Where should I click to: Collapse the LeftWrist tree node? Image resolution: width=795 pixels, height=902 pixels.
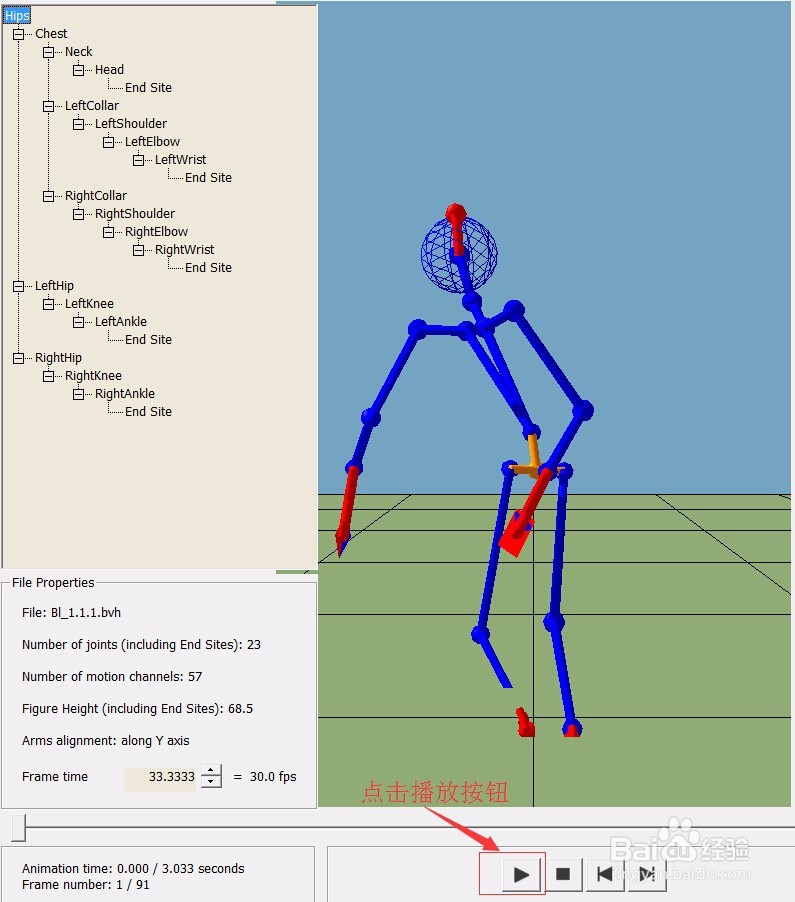click(138, 160)
